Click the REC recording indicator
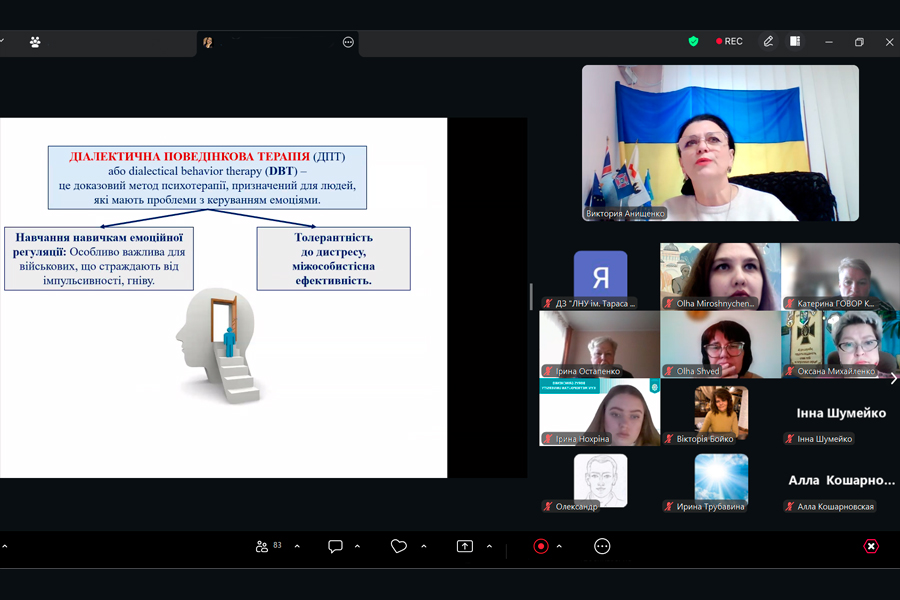The width and height of the screenshot is (900, 600). point(729,41)
